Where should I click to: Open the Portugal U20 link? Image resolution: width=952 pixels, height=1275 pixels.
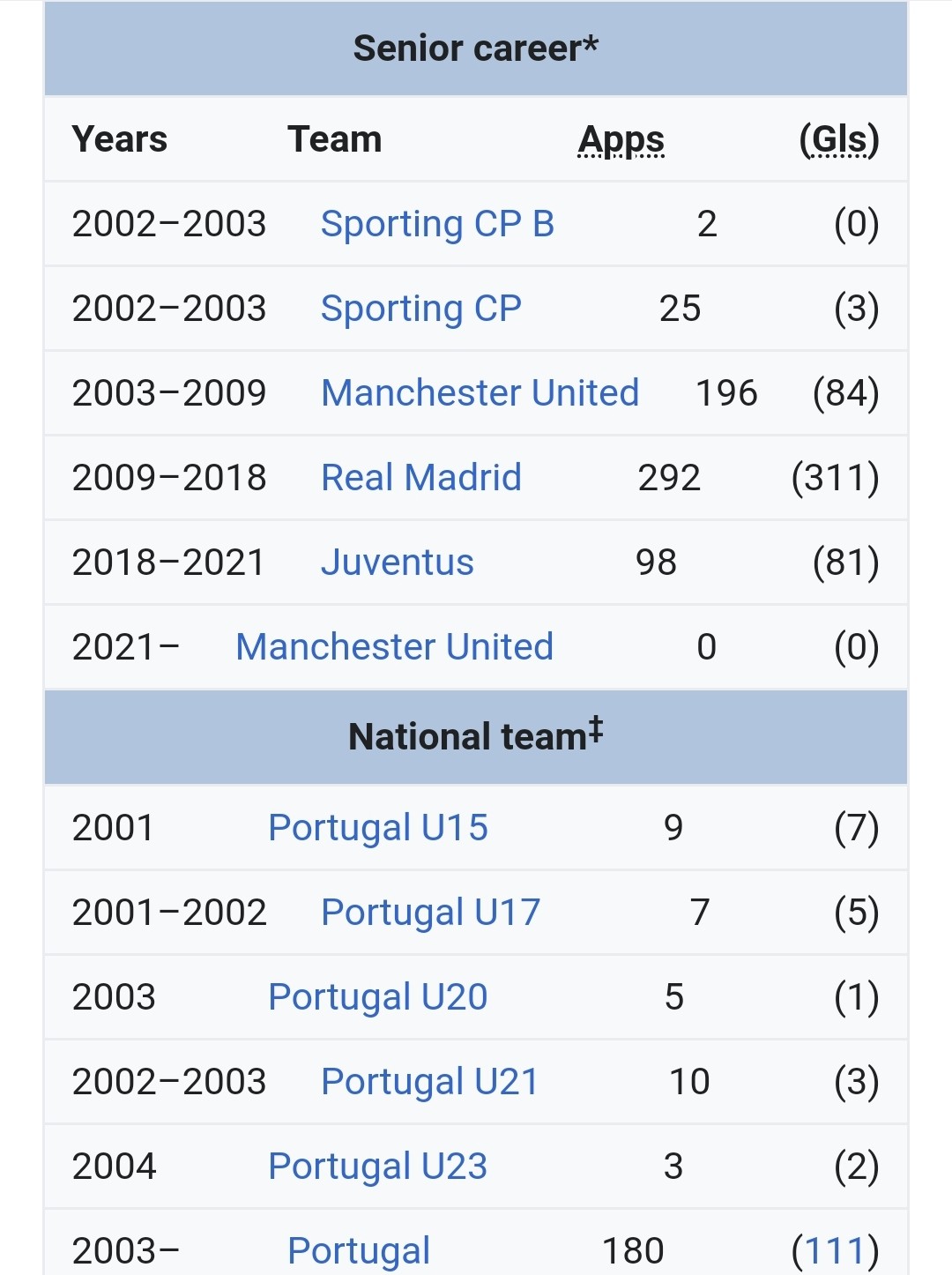click(x=377, y=997)
